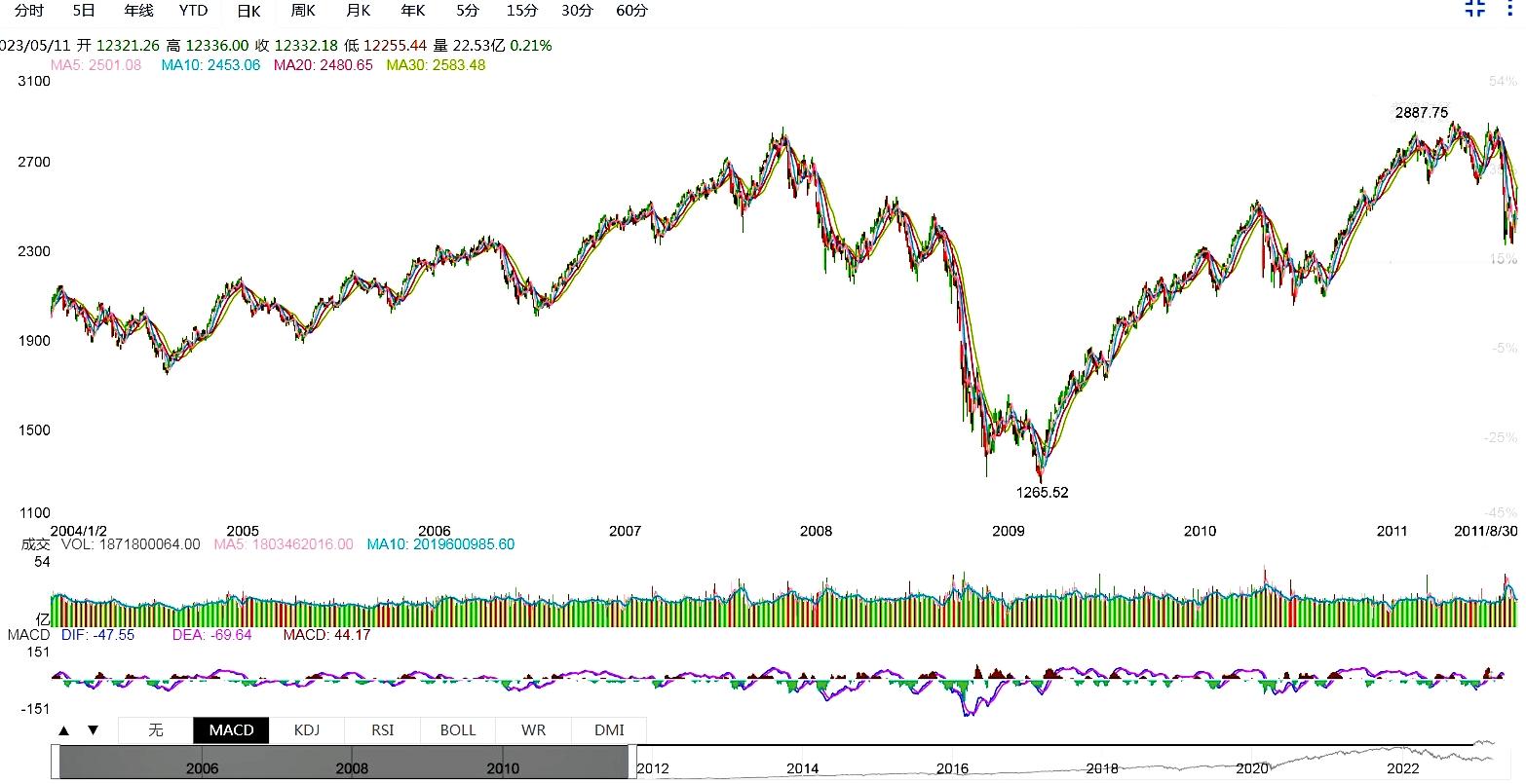Screen dimensions: 1526x784
Task: Click the down triangle indicator arrow
Action: [x=93, y=730]
